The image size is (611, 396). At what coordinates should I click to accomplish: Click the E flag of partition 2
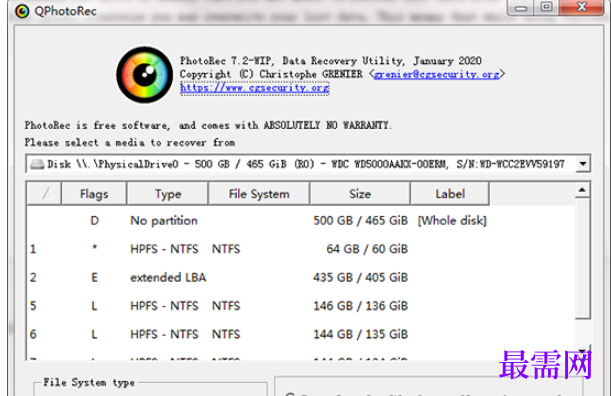(x=94, y=278)
